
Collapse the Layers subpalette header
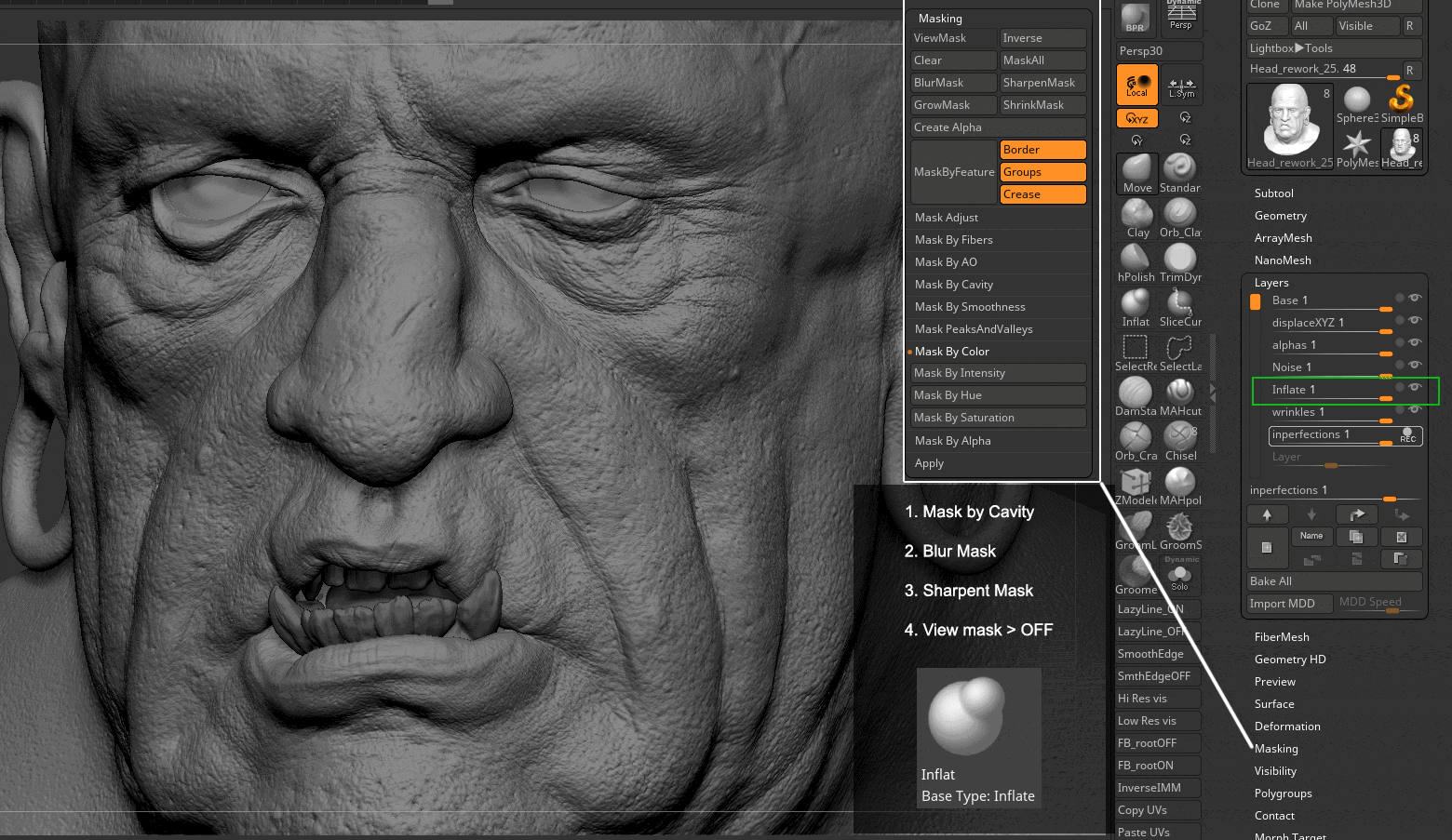click(x=1271, y=283)
